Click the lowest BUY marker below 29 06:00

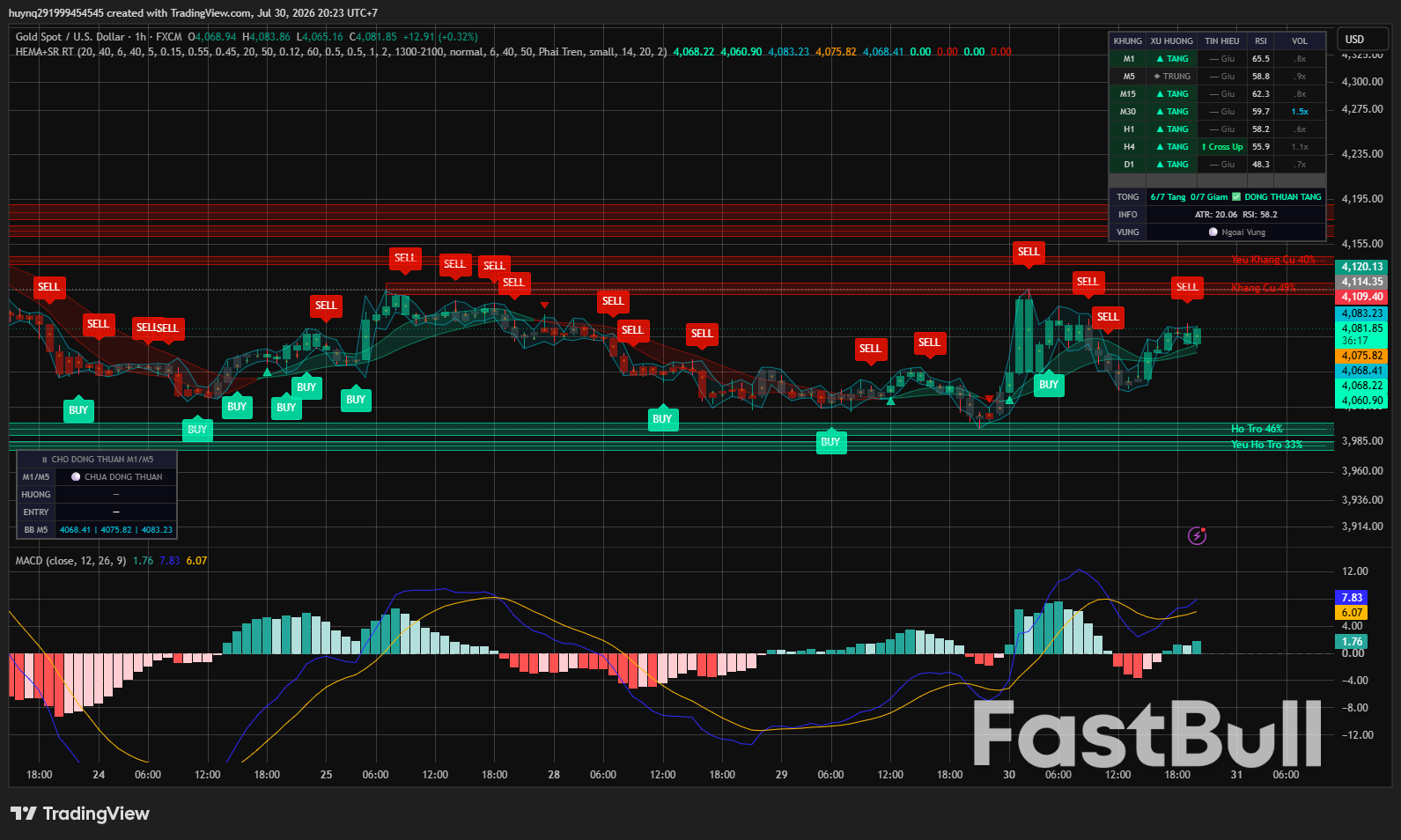point(830,442)
